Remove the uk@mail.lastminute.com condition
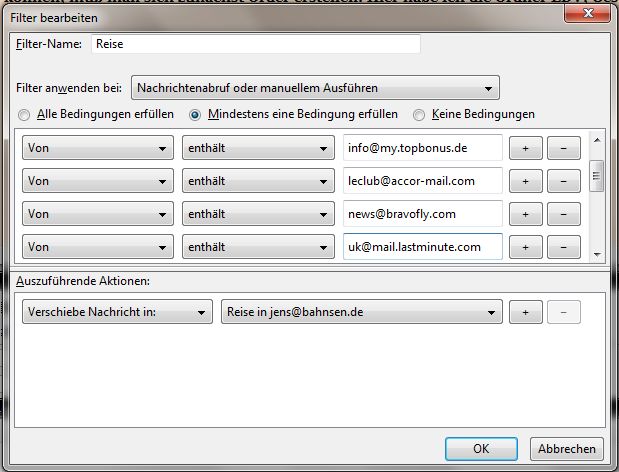 coord(564,247)
